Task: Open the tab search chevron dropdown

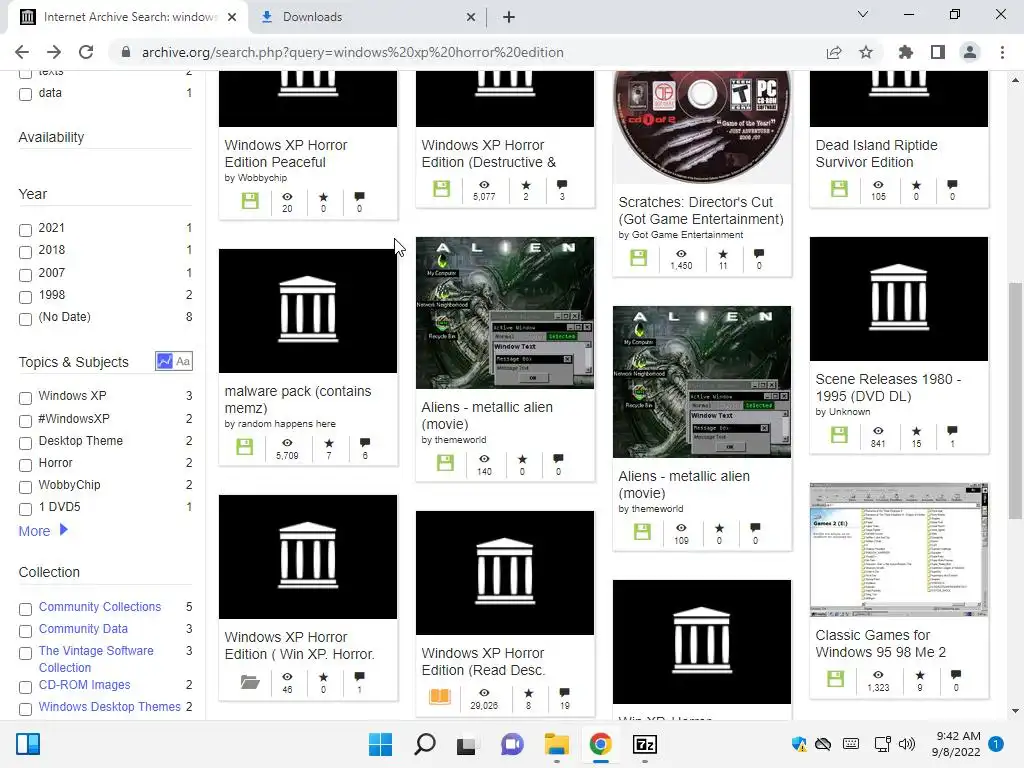Action: tap(863, 14)
